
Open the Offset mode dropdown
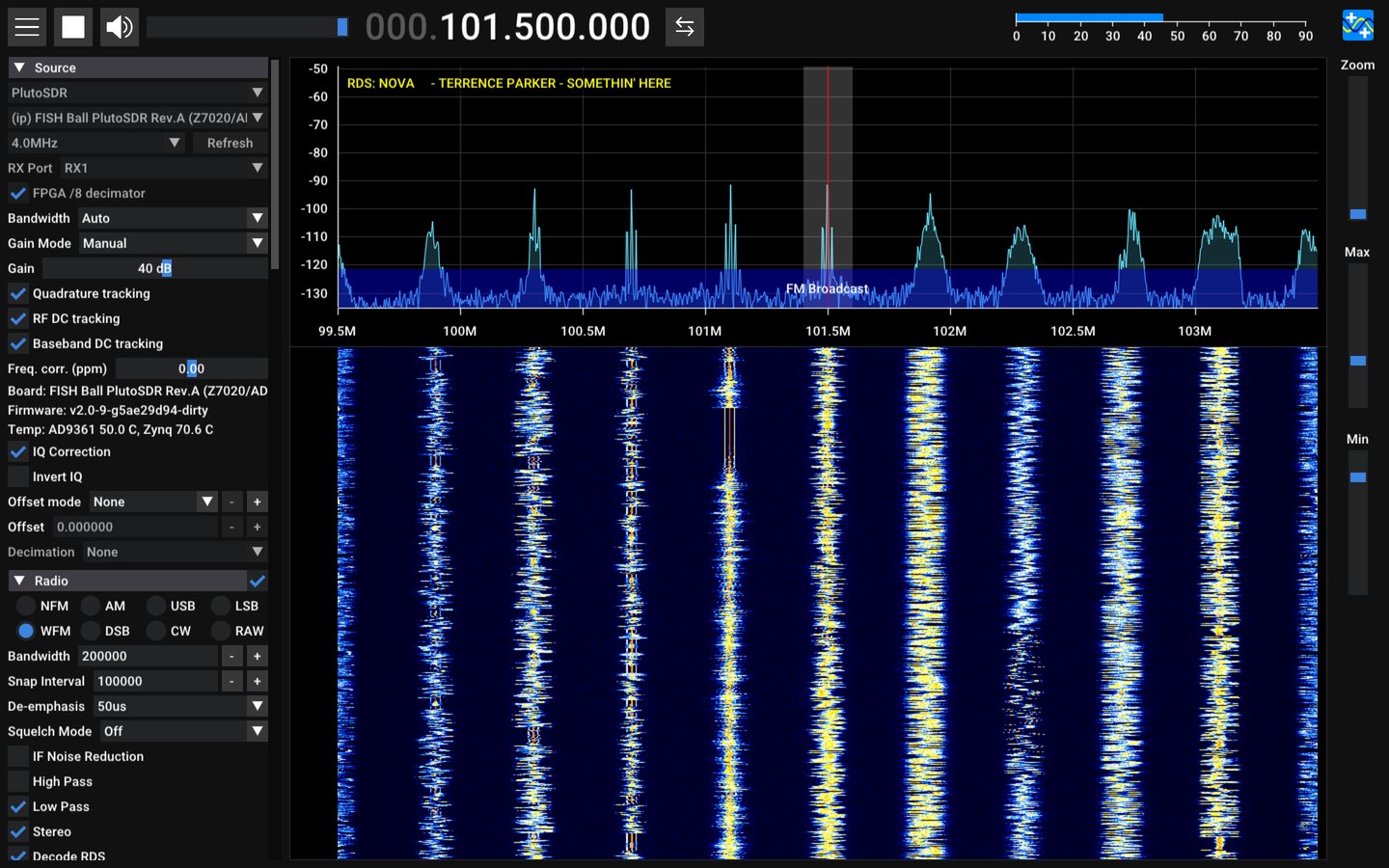[x=153, y=502]
